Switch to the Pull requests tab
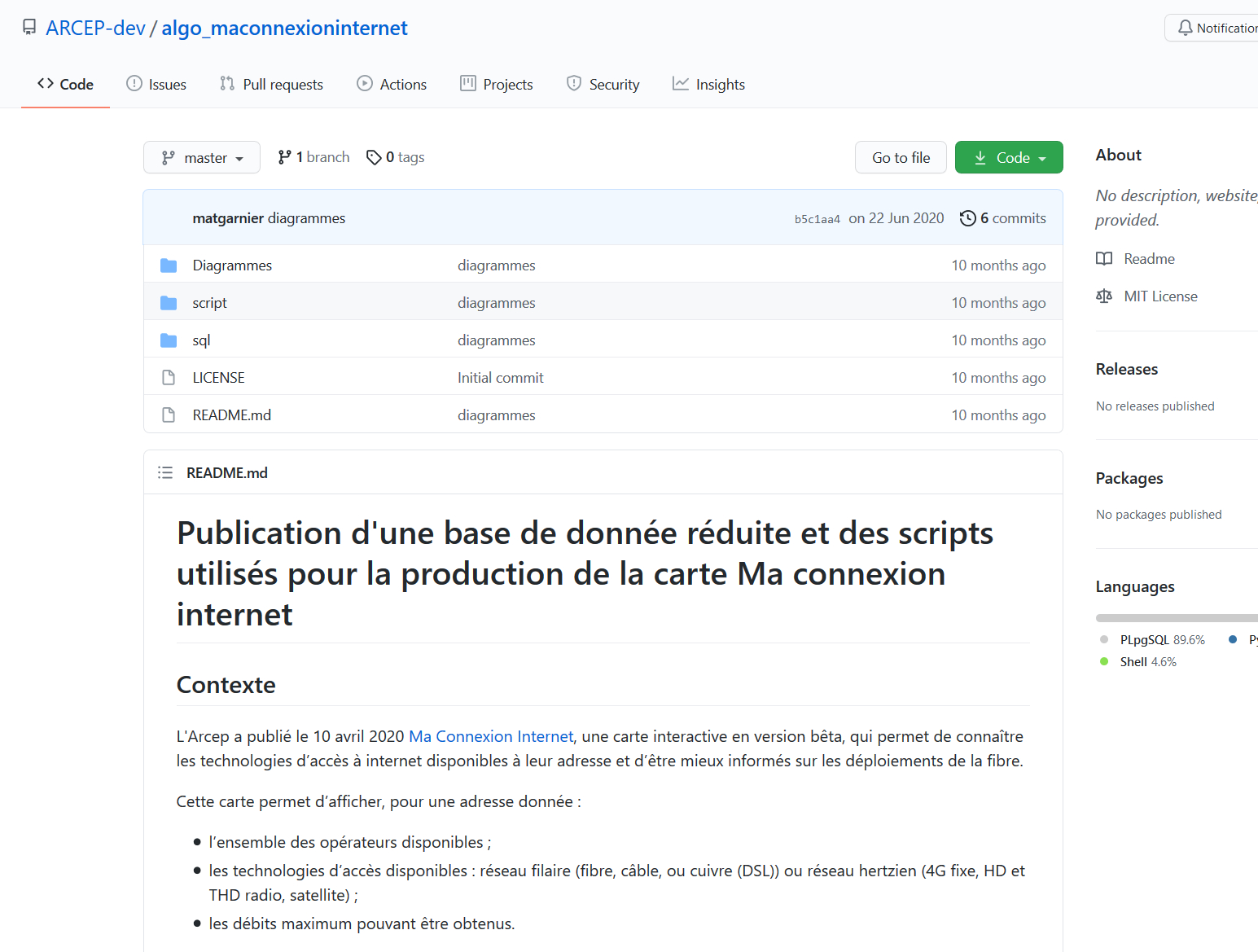This screenshot has width=1258, height=952. click(271, 84)
